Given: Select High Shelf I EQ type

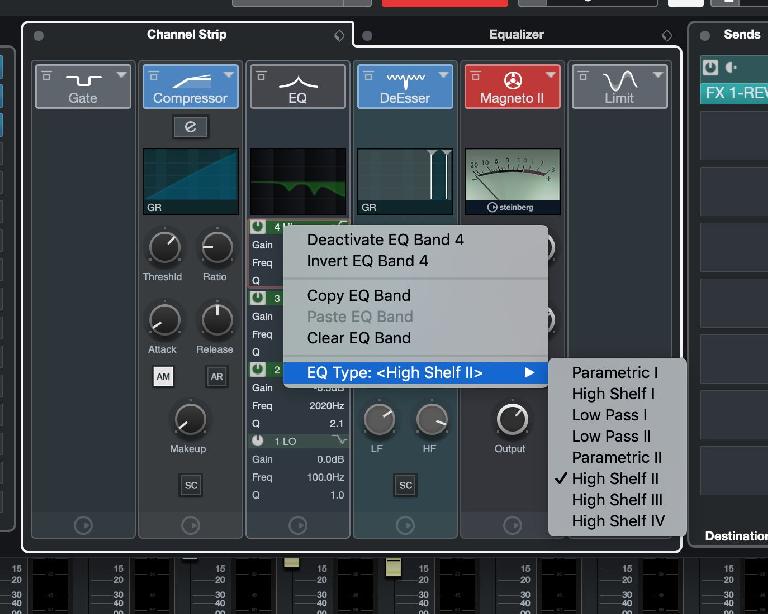Looking at the screenshot, I should pos(613,394).
